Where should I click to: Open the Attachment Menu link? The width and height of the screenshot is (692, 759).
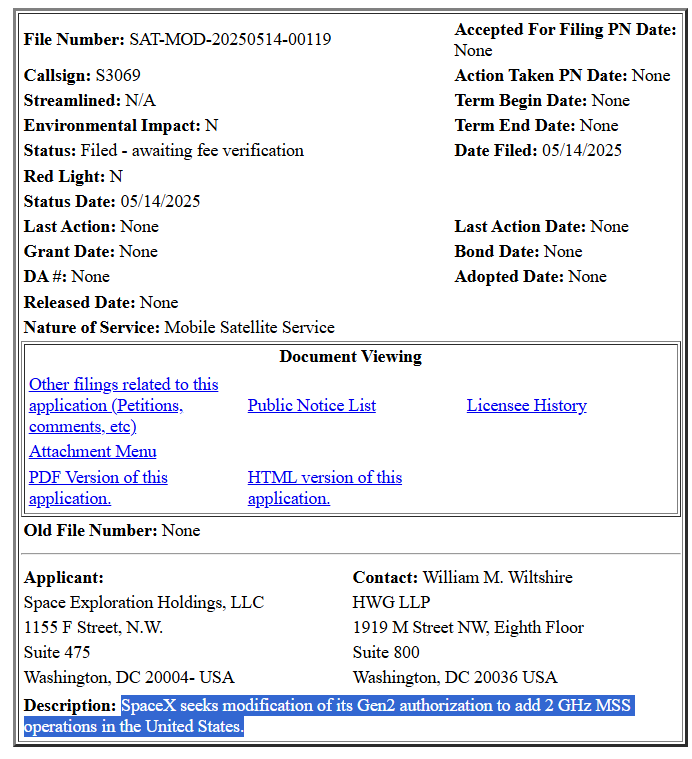coord(93,451)
